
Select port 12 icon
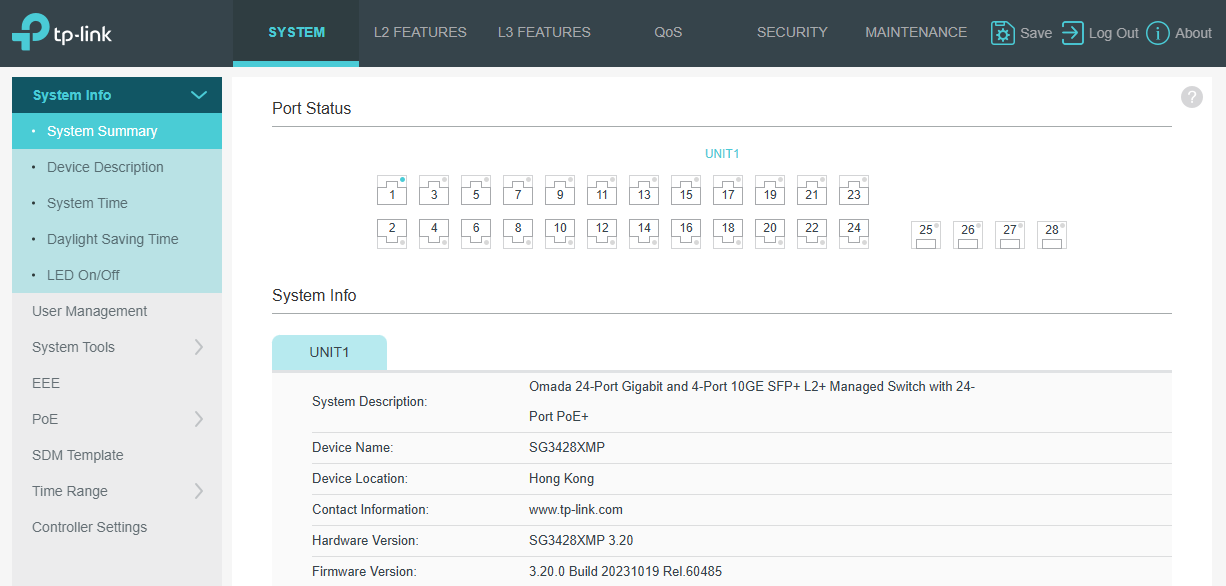pyautogui.click(x=602, y=233)
